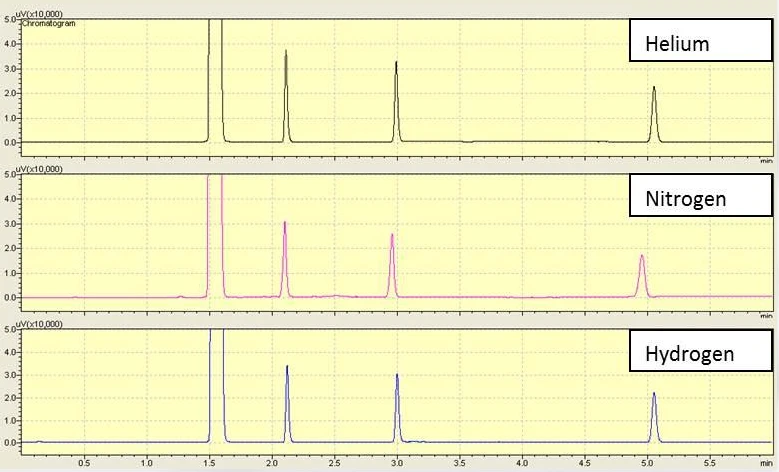
Task: Click the uV(x10,000) unit label of Helium plot
Action: (39, 14)
